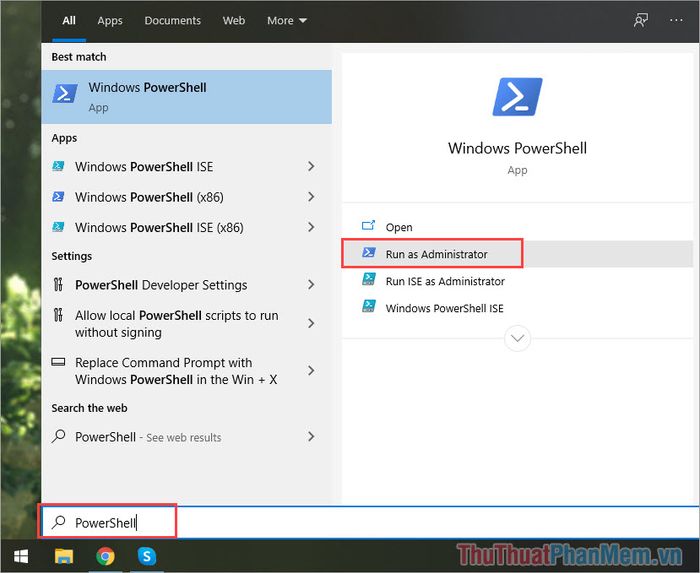Show more actions with the down chevron

pyautogui.click(x=517, y=338)
